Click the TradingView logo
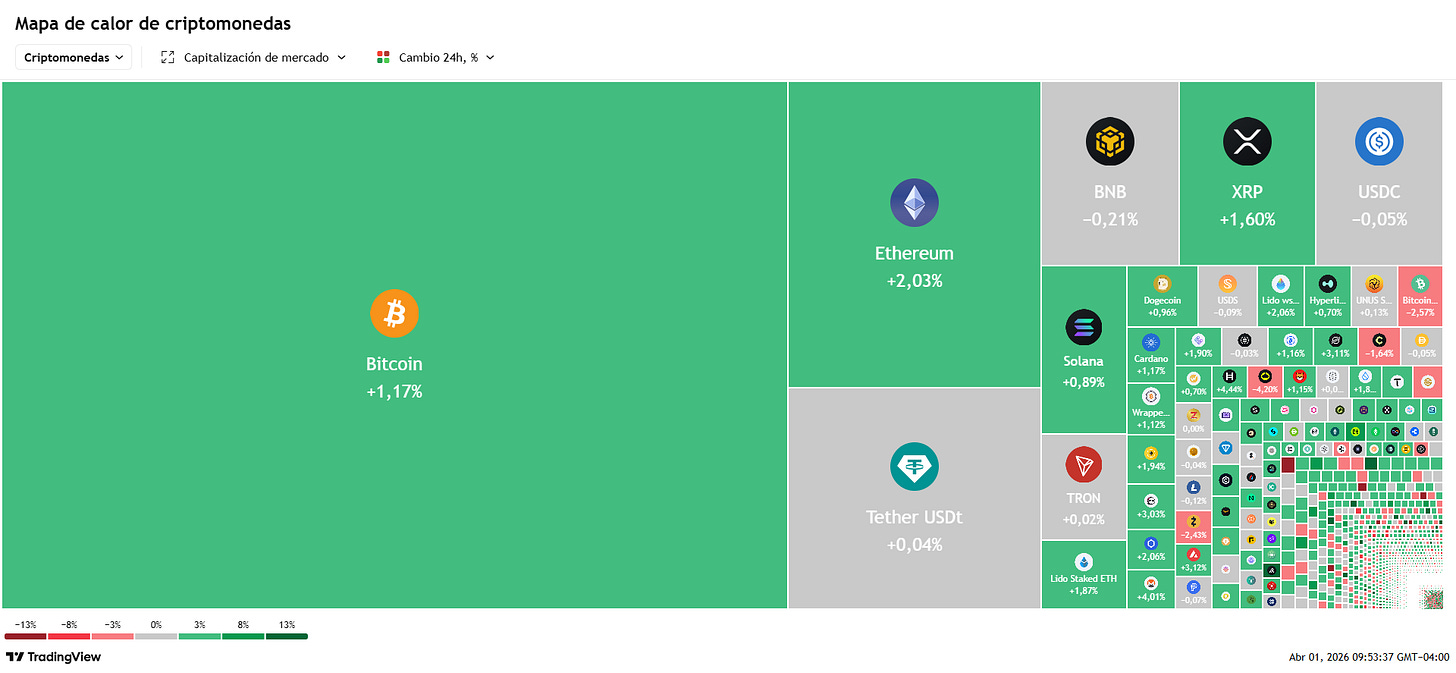Viewport: 1456px width, 673px height. pyautogui.click(x=53, y=657)
